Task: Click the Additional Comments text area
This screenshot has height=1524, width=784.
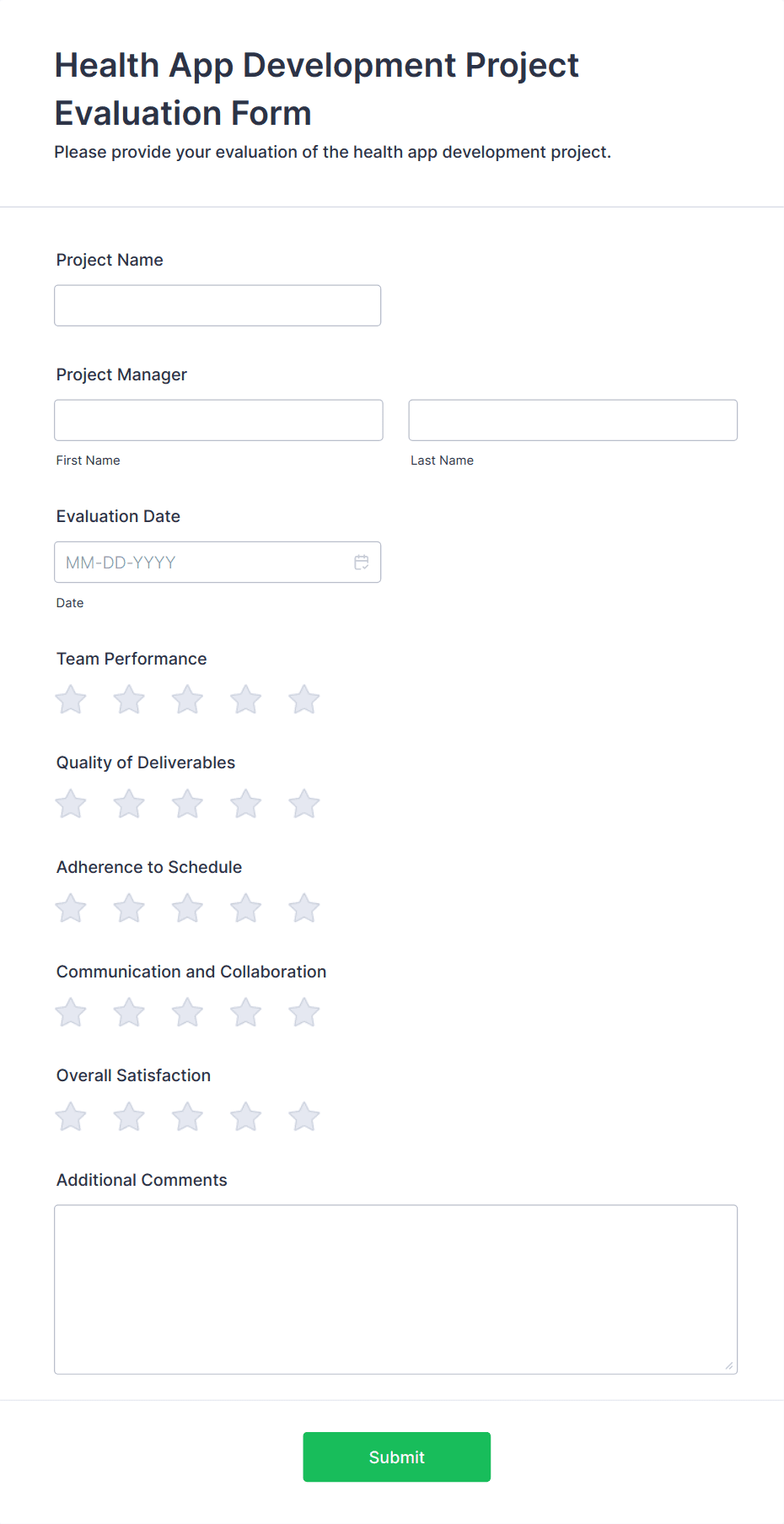Action: point(395,1289)
